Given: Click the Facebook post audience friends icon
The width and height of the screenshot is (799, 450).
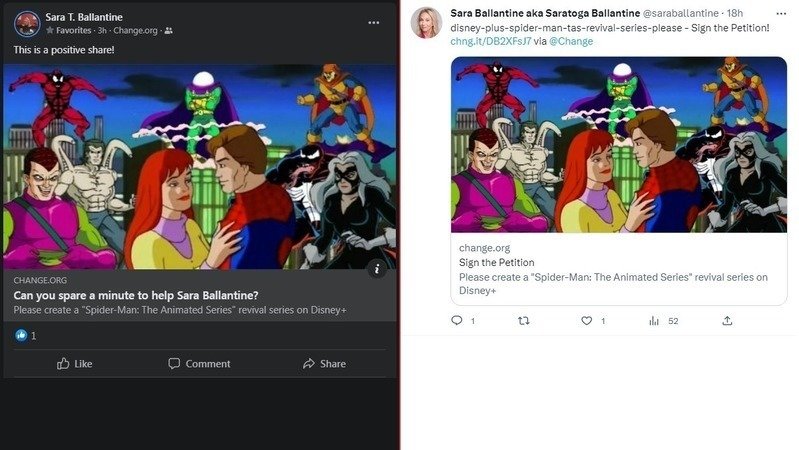Looking at the screenshot, I should (x=168, y=31).
